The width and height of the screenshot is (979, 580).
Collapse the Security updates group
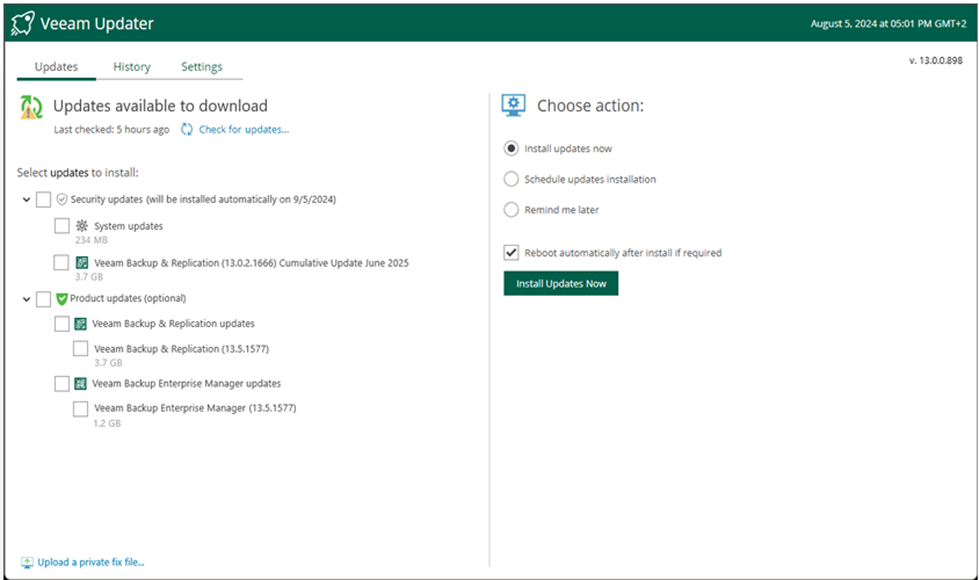click(26, 200)
